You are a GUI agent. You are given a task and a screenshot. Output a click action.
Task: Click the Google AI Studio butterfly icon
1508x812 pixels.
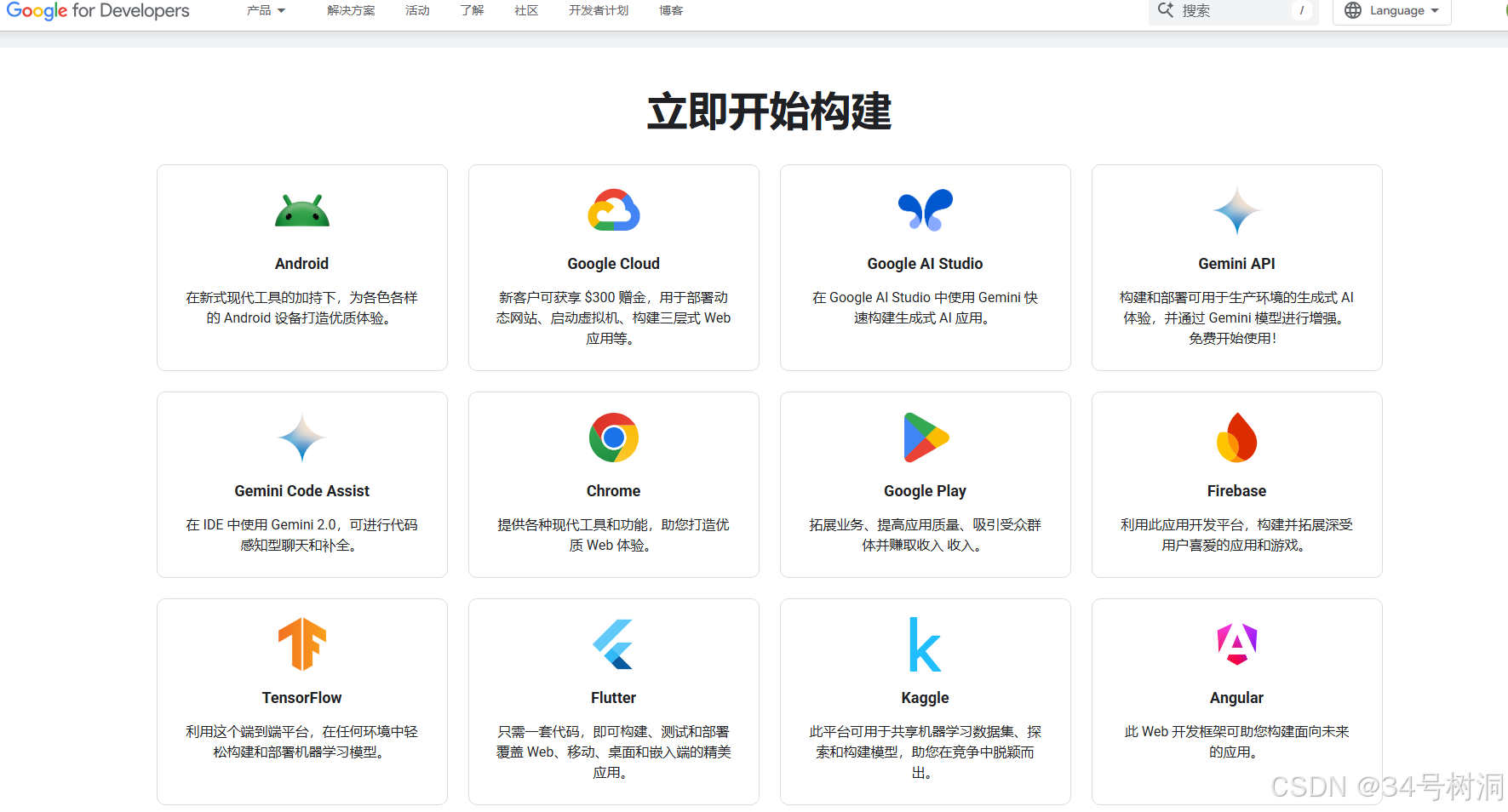pos(926,210)
